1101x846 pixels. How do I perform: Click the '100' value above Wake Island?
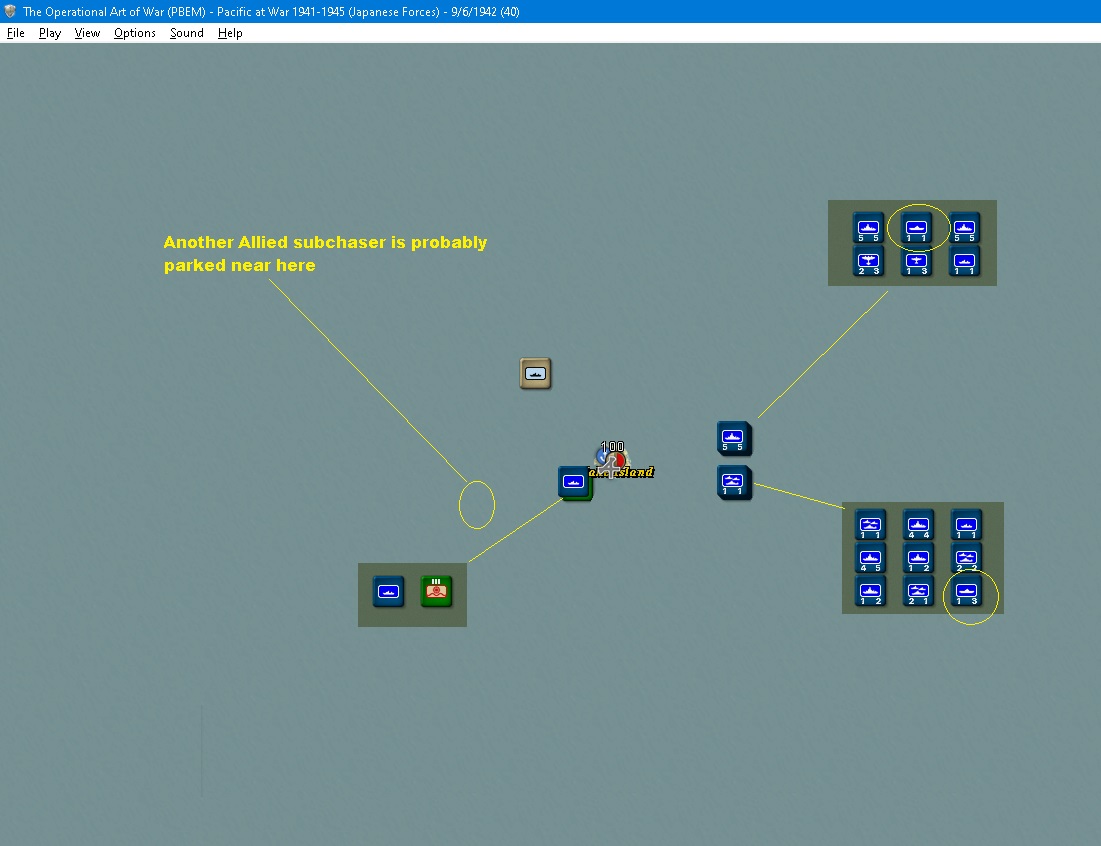pyautogui.click(x=612, y=447)
